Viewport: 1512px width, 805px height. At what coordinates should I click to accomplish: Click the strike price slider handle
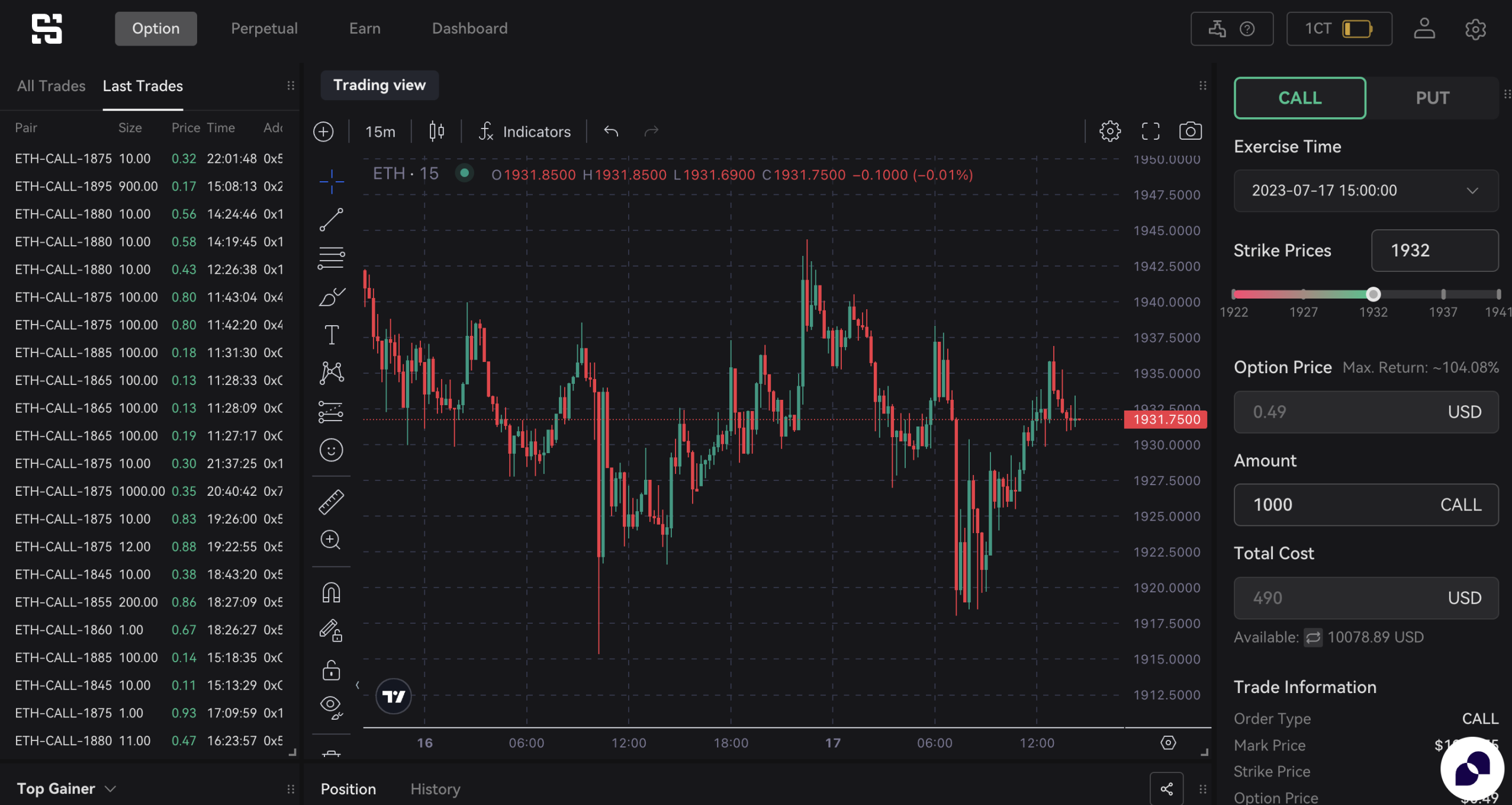pos(1373,294)
